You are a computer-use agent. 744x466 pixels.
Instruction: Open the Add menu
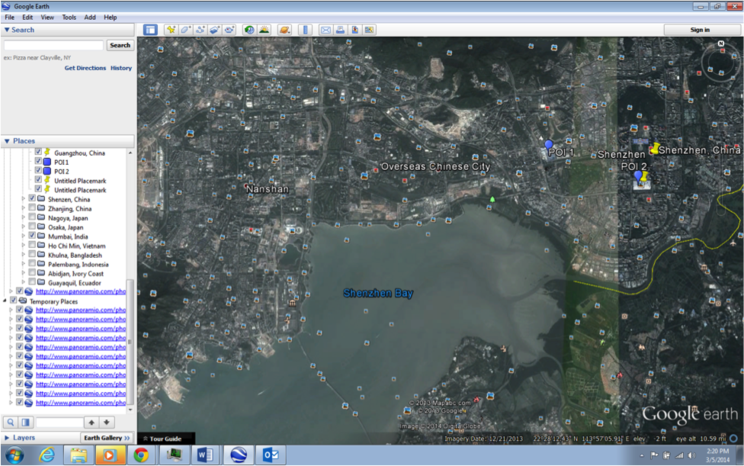pyautogui.click(x=90, y=17)
